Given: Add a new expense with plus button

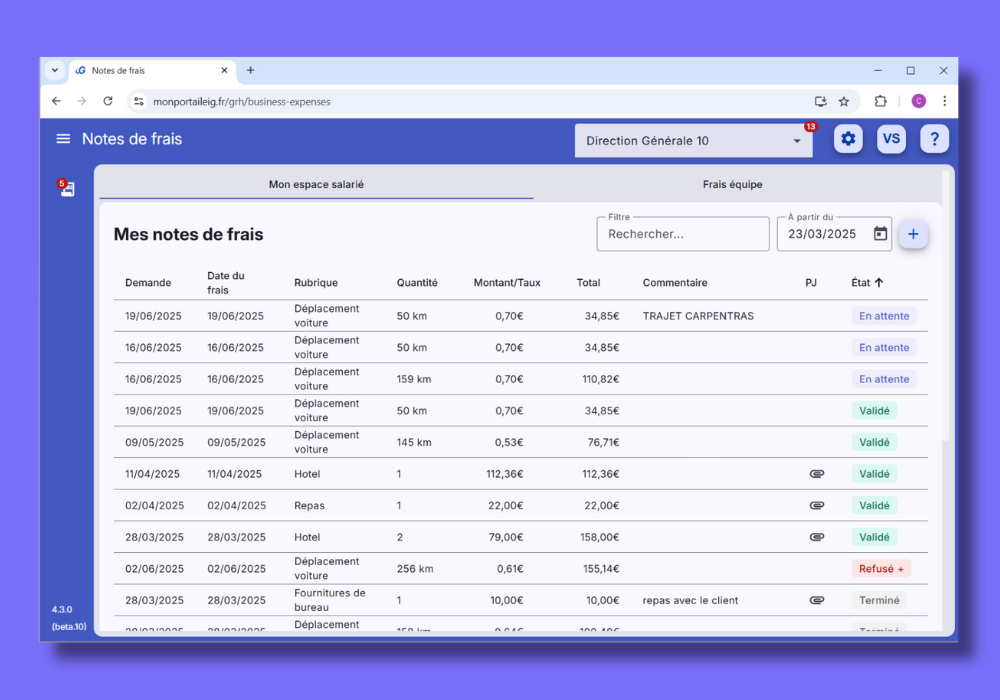Looking at the screenshot, I should tap(913, 234).
